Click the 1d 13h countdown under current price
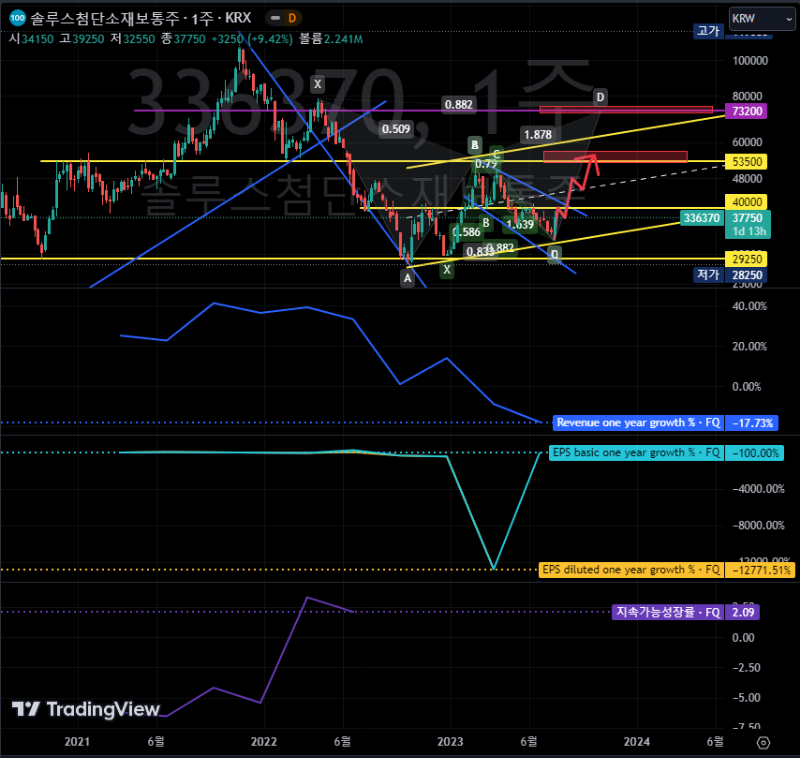 pyautogui.click(x=749, y=232)
